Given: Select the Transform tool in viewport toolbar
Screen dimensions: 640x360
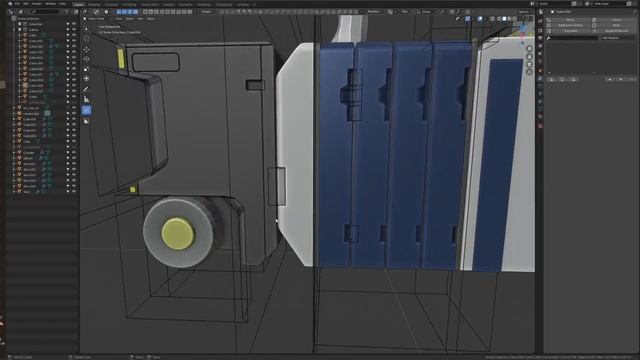Looking at the screenshot, I should tap(86, 78).
